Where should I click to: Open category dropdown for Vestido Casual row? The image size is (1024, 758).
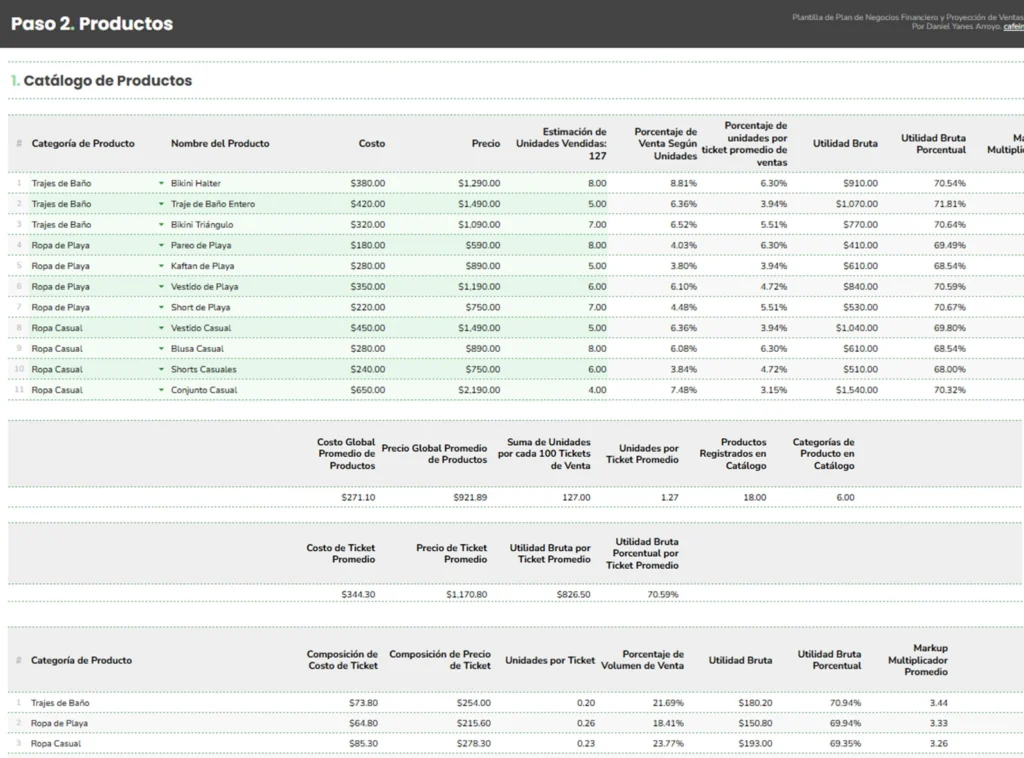pyautogui.click(x=161, y=328)
